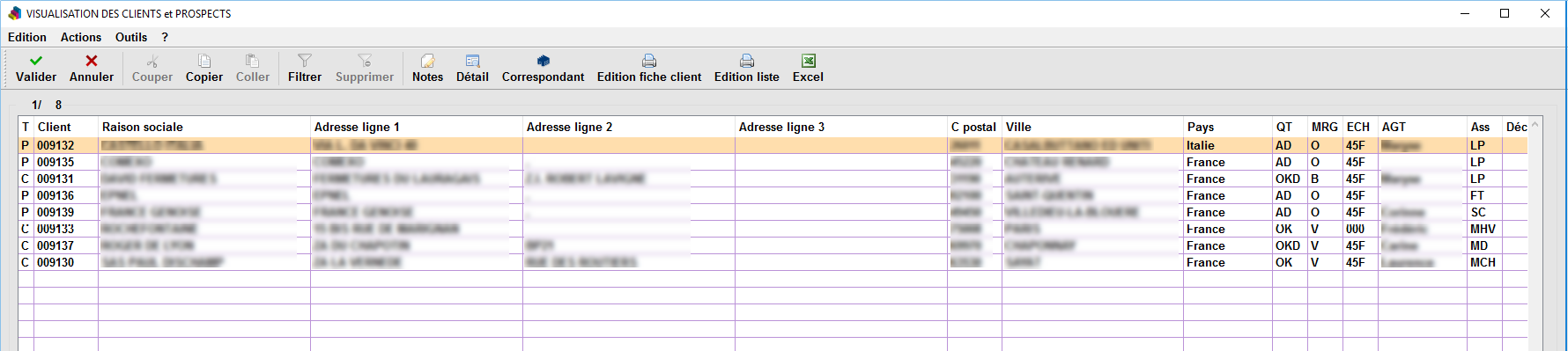Screen dimensions: 1568x351
Task: Click the Coller paste icon
Action: pos(252,61)
